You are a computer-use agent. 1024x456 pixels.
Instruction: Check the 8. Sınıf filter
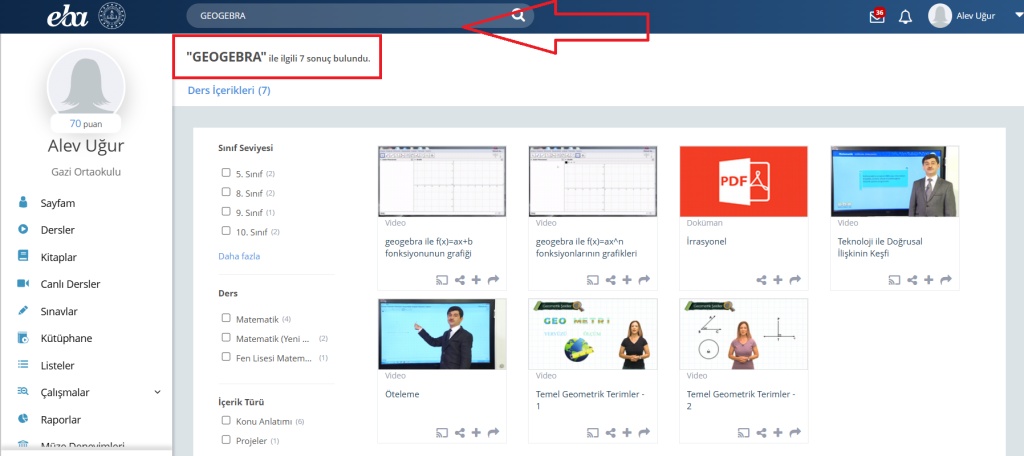(x=226, y=192)
